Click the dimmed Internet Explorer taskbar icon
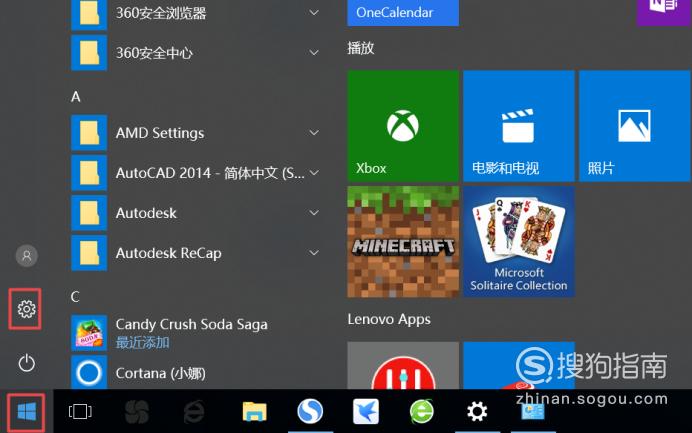Viewport: 692px width, 433px height. pyautogui.click(x=194, y=411)
